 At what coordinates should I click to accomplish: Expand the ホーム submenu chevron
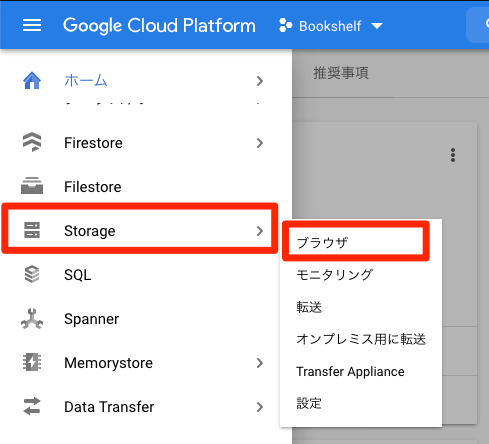tap(260, 81)
